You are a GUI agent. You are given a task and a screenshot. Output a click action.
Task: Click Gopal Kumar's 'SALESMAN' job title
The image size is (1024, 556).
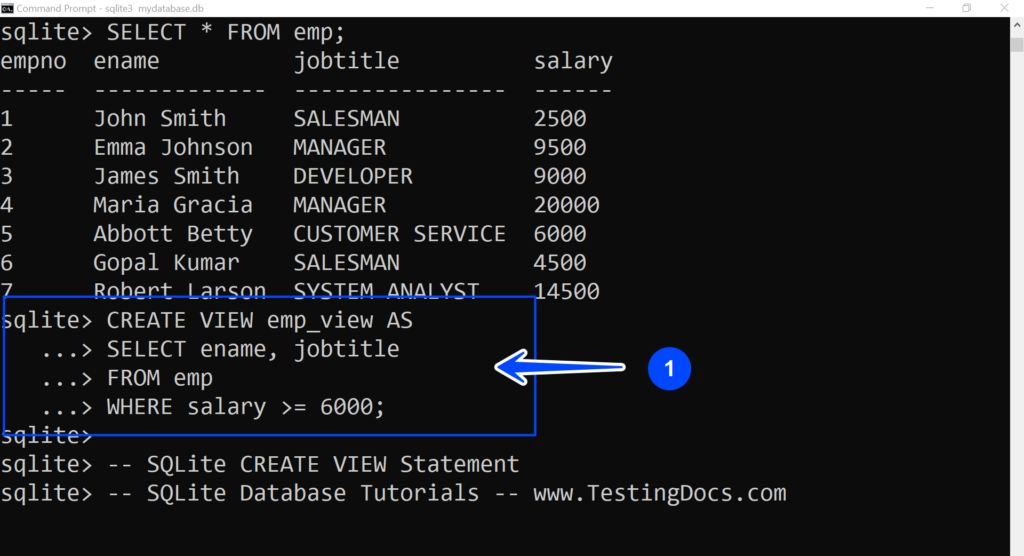tap(346, 263)
